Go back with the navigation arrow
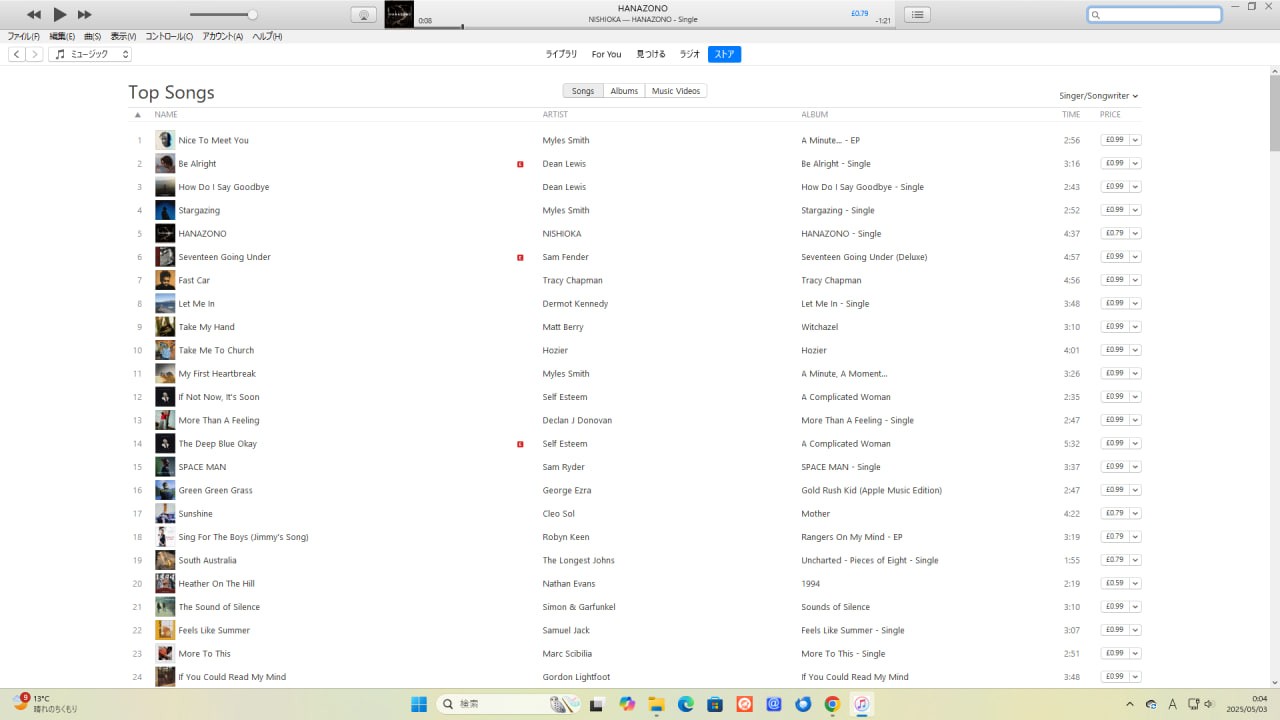This screenshot has height=720, width=1280. click(17, 54)
